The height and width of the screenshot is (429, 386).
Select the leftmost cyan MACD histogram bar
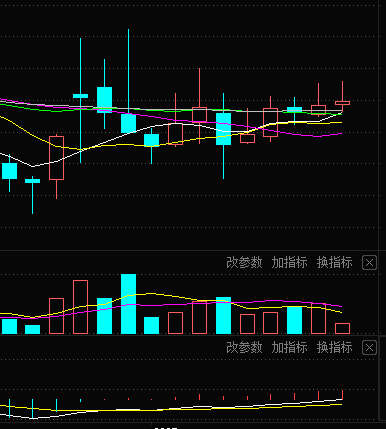tap(9, 408)
